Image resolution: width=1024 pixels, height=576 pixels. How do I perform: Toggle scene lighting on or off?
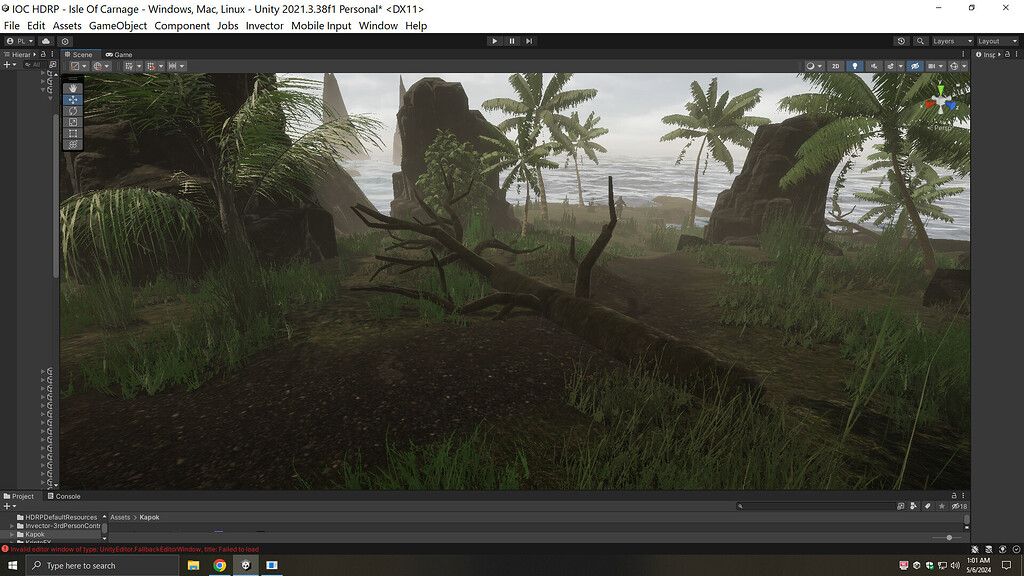(855, 65)
